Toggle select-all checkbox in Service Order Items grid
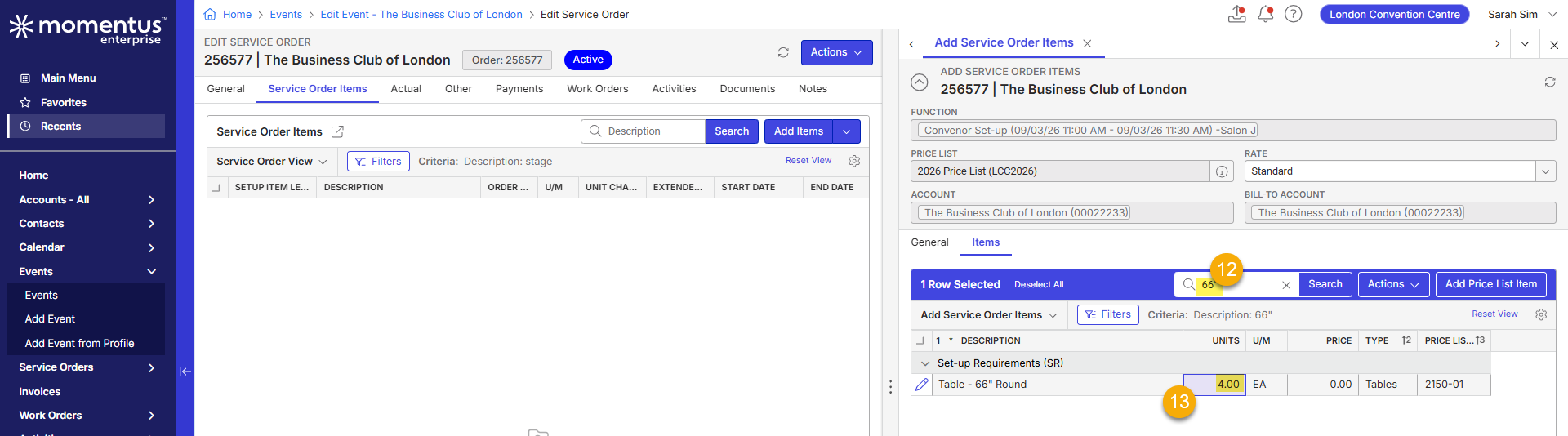Image resolution: width=1568 pixels, height=436 pixels. click(x=216, y=188)
